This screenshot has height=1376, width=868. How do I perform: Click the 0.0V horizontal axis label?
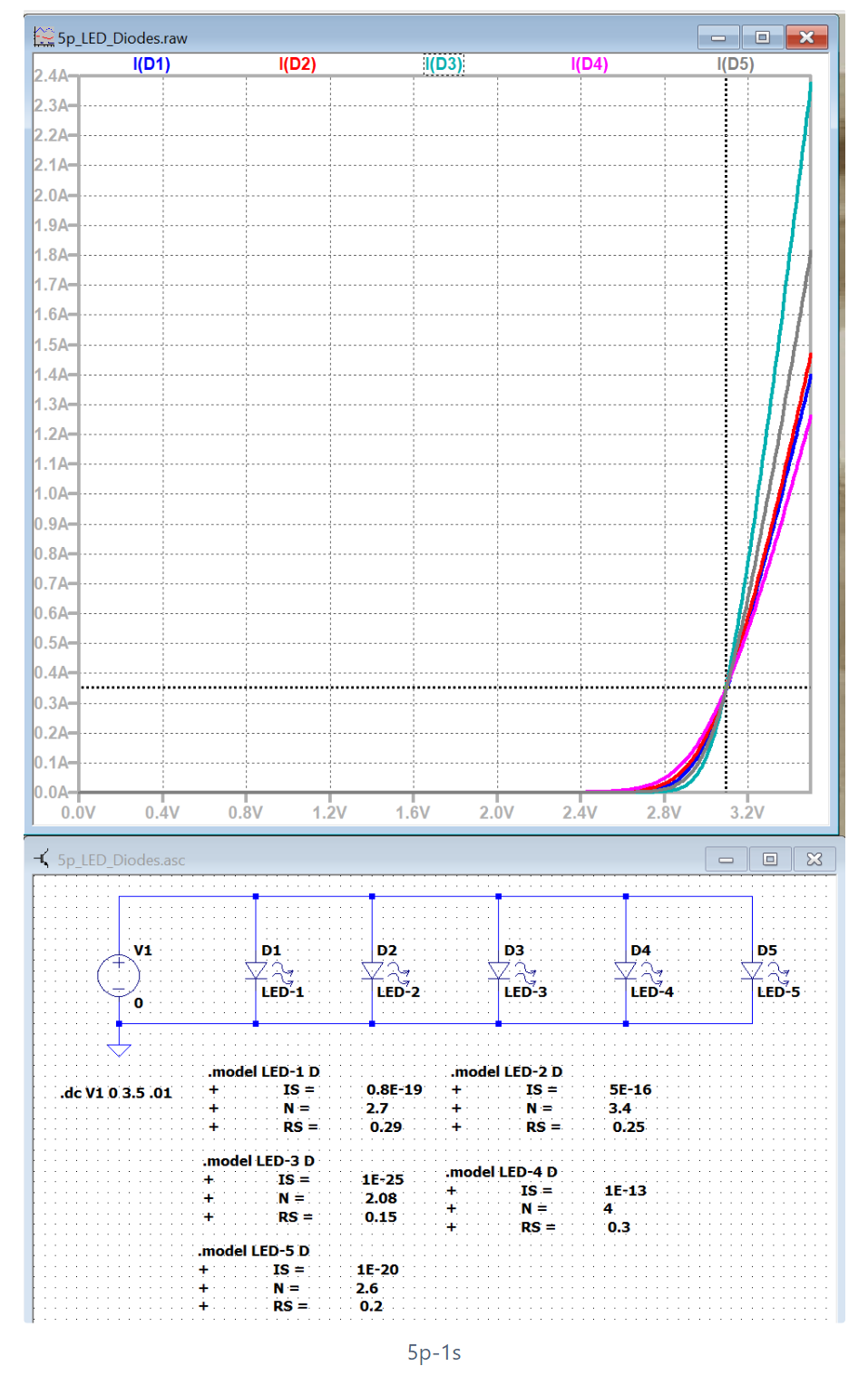tap(78, 812)
